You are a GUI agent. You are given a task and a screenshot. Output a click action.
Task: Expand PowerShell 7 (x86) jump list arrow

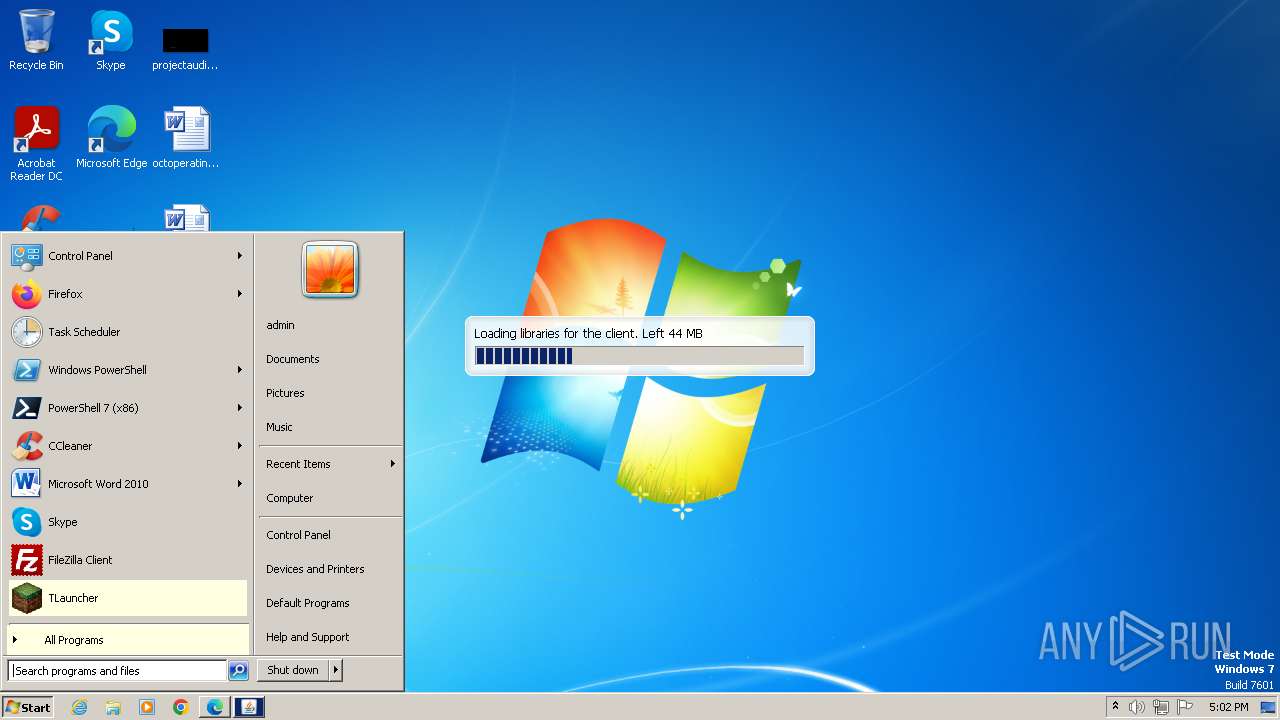pos(239,408)
